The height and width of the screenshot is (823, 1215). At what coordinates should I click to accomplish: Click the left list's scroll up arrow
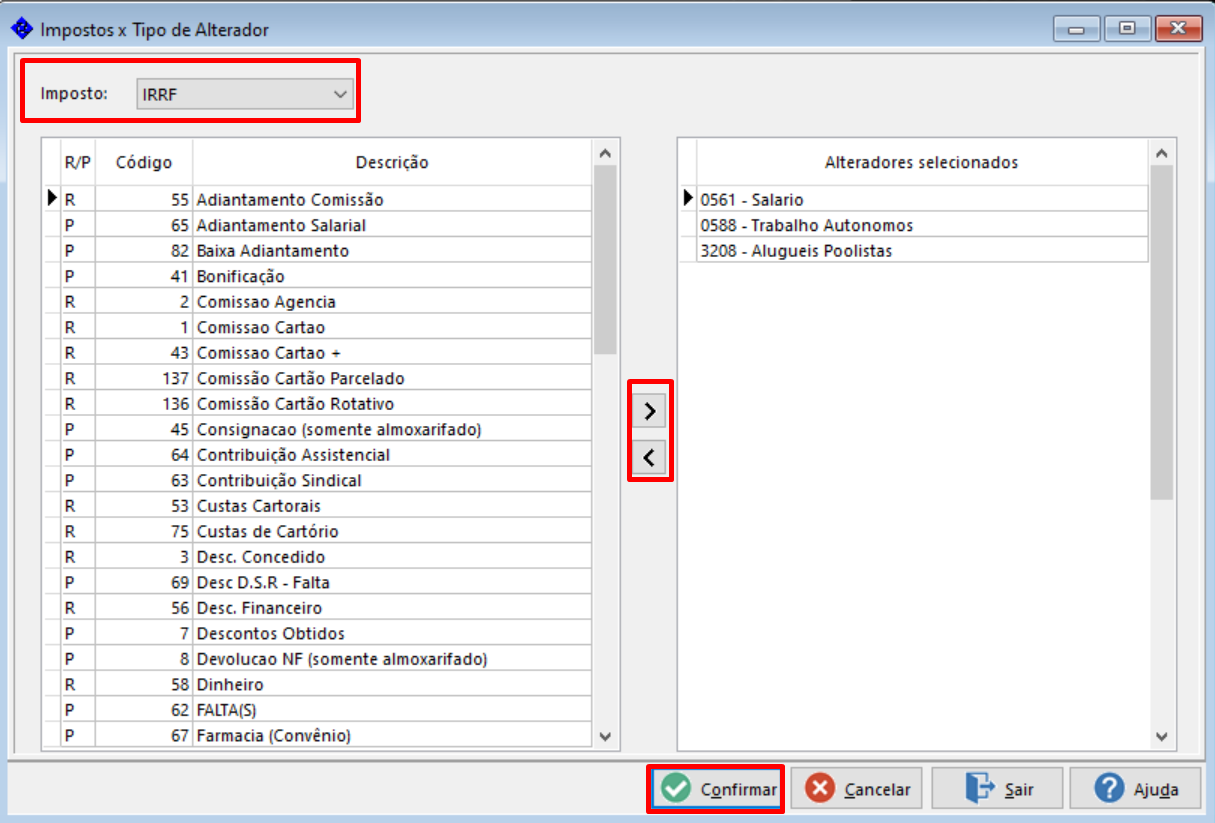coord(605,153)
